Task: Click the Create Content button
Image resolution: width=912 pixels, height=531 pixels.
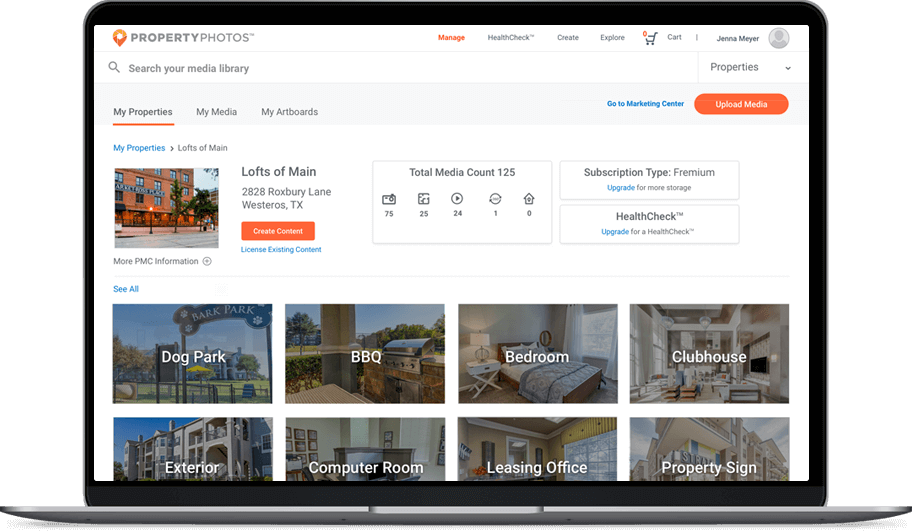Action: click(x=278, y=231)
